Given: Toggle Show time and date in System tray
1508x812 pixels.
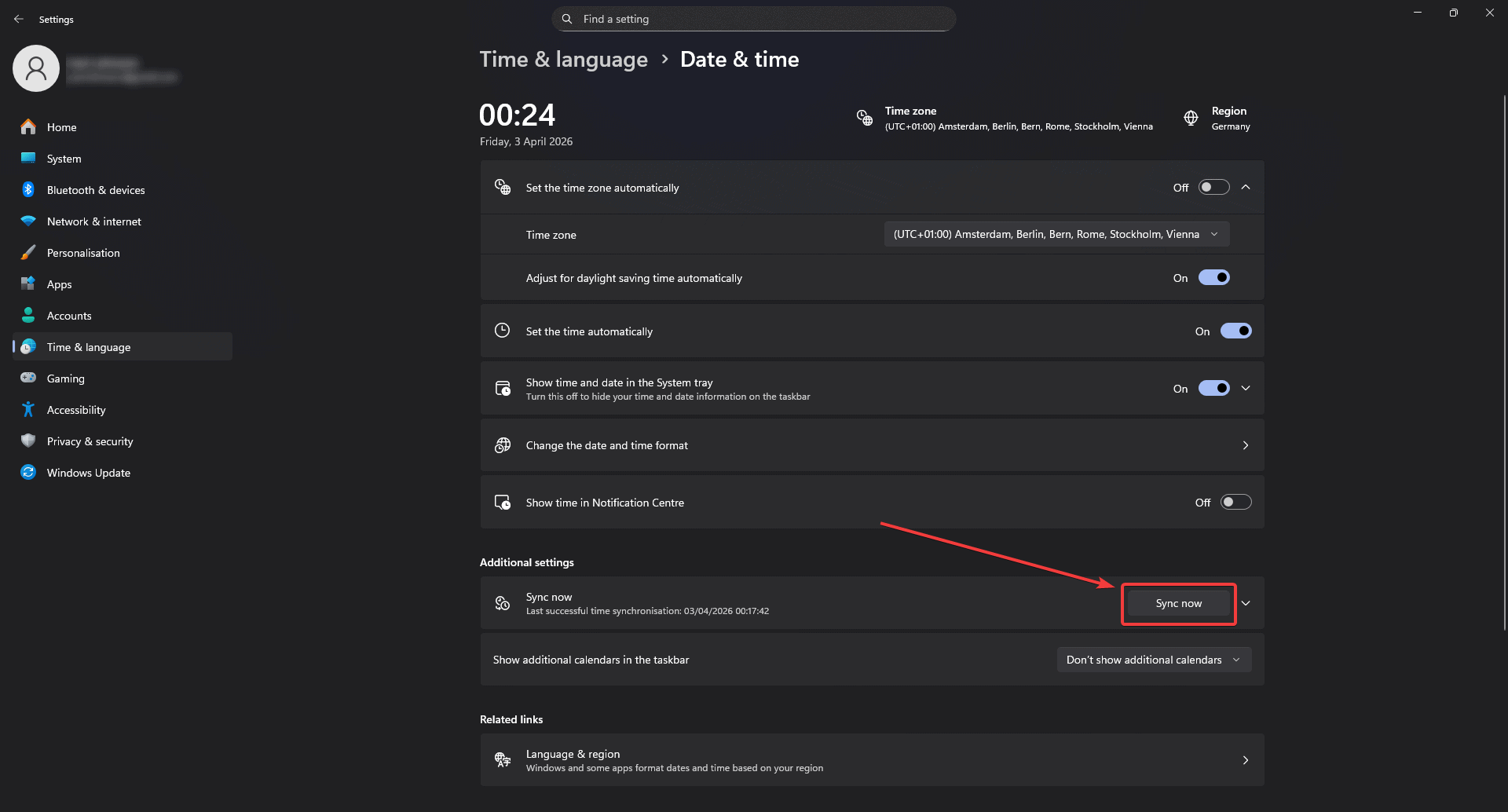Looking at the screenshot, I should tap(1214, 388).
